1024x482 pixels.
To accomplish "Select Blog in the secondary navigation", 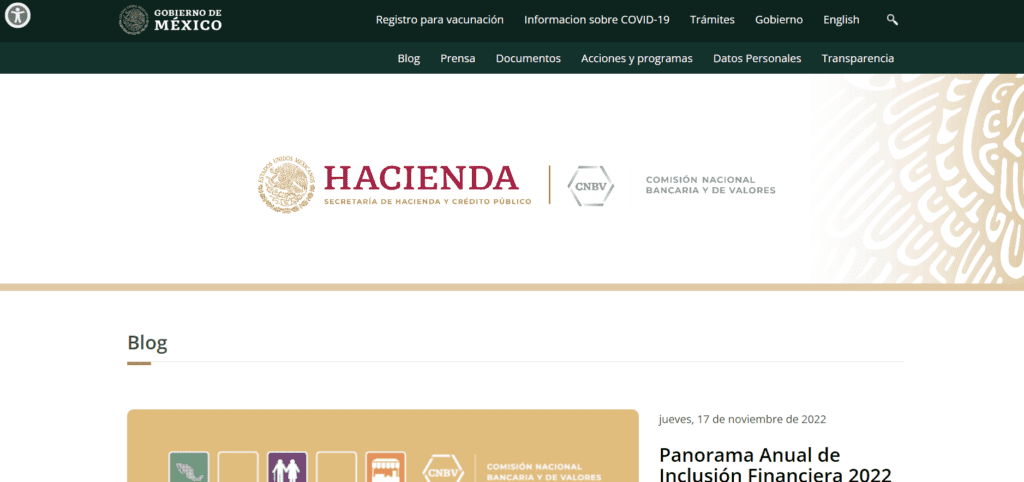I will pos(408,59).
